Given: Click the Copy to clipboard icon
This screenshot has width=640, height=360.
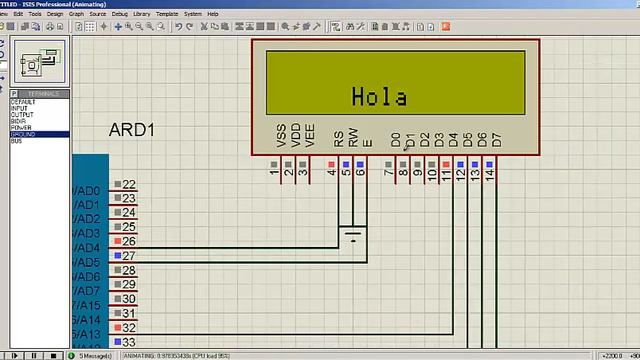Looking at the screenshot, I should pyautogui.click(x=214, y=27).
